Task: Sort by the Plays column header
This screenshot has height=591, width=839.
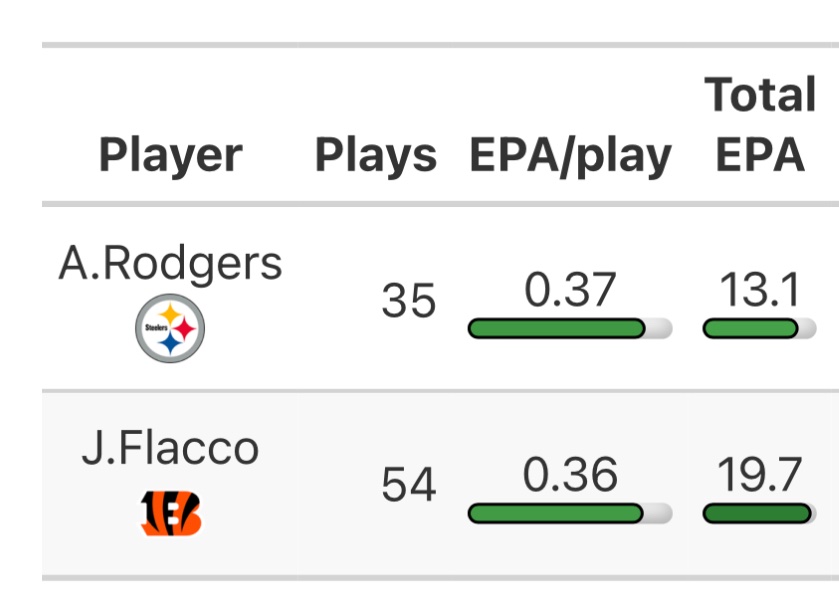Action: click(376, 155)
